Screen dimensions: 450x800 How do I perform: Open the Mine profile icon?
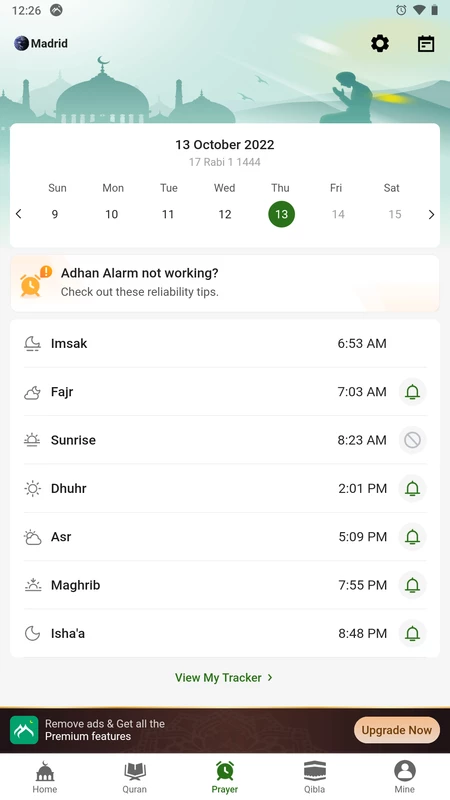405,771
